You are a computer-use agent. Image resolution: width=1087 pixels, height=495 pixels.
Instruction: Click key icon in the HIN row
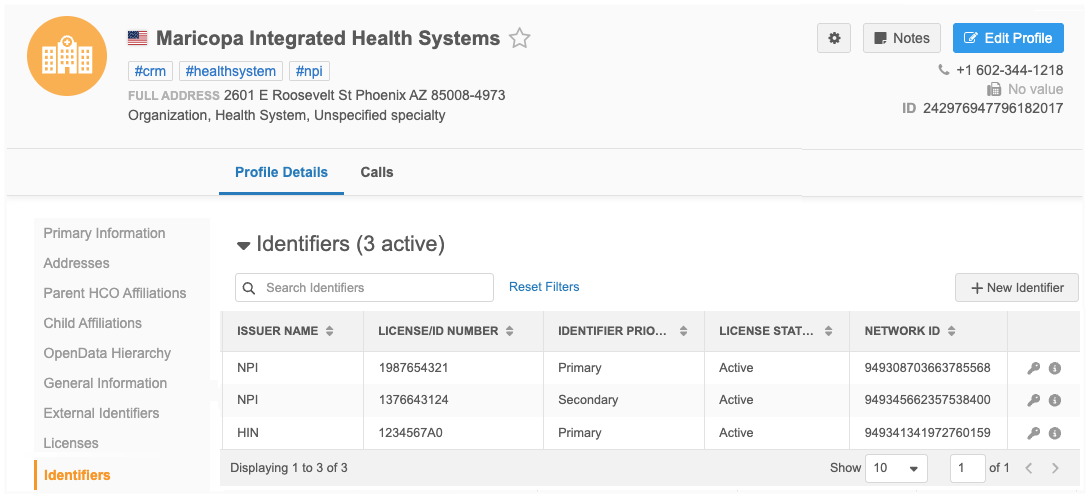[x=1033, y=433]
